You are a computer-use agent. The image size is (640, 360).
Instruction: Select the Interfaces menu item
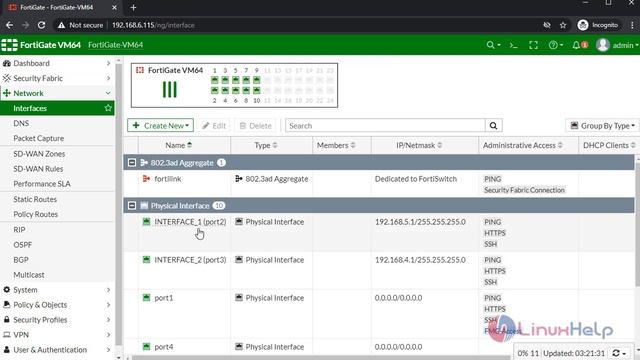pyautogui.click(x=57, y=108)
